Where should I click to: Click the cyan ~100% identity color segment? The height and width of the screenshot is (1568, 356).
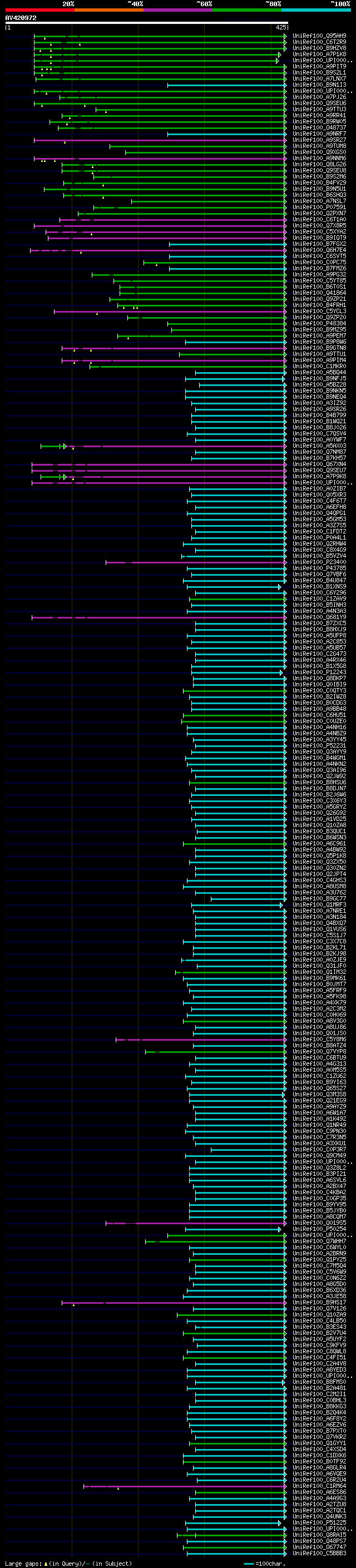click(x=316, y=10)
